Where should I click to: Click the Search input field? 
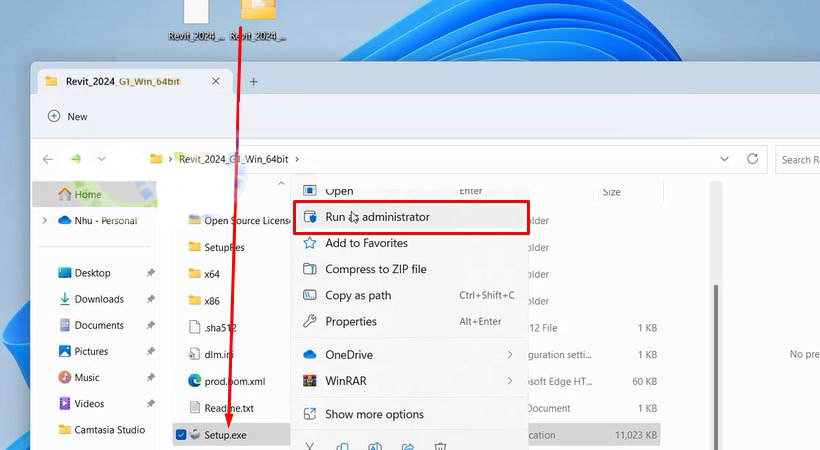coord(798,160)
